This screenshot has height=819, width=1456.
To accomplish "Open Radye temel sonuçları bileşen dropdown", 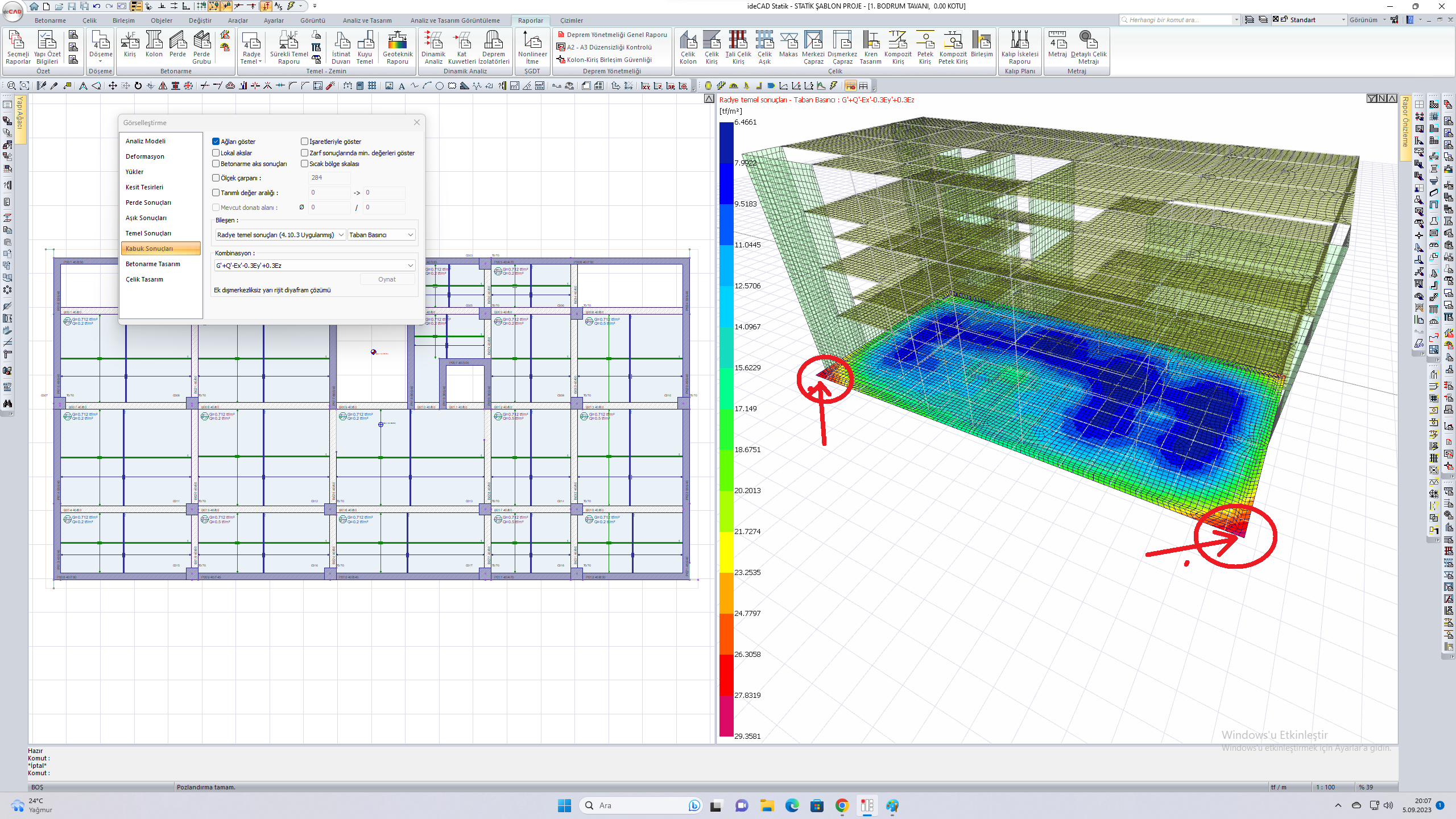I will pyautogui.click(x=280, y=235).
